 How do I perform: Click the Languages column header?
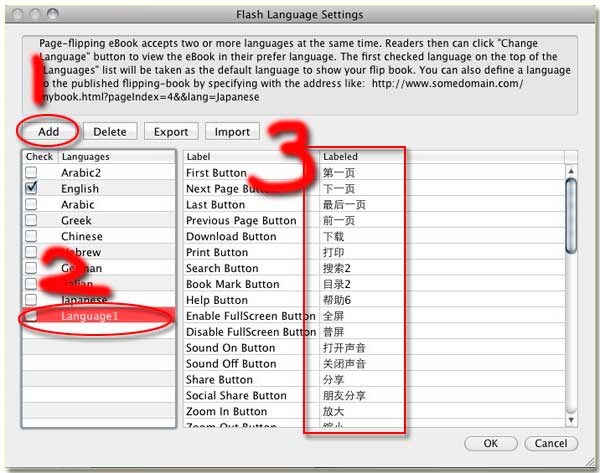point(117,157)
